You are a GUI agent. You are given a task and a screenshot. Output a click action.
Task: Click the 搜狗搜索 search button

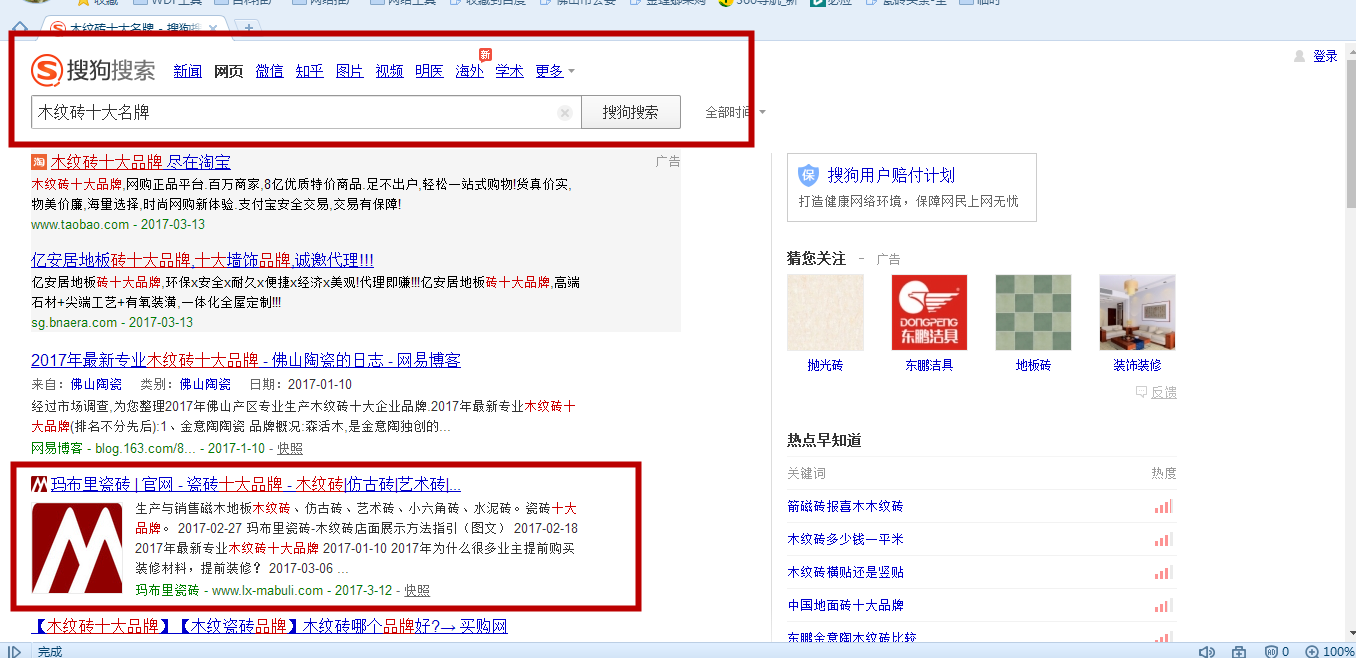[631, 112]
